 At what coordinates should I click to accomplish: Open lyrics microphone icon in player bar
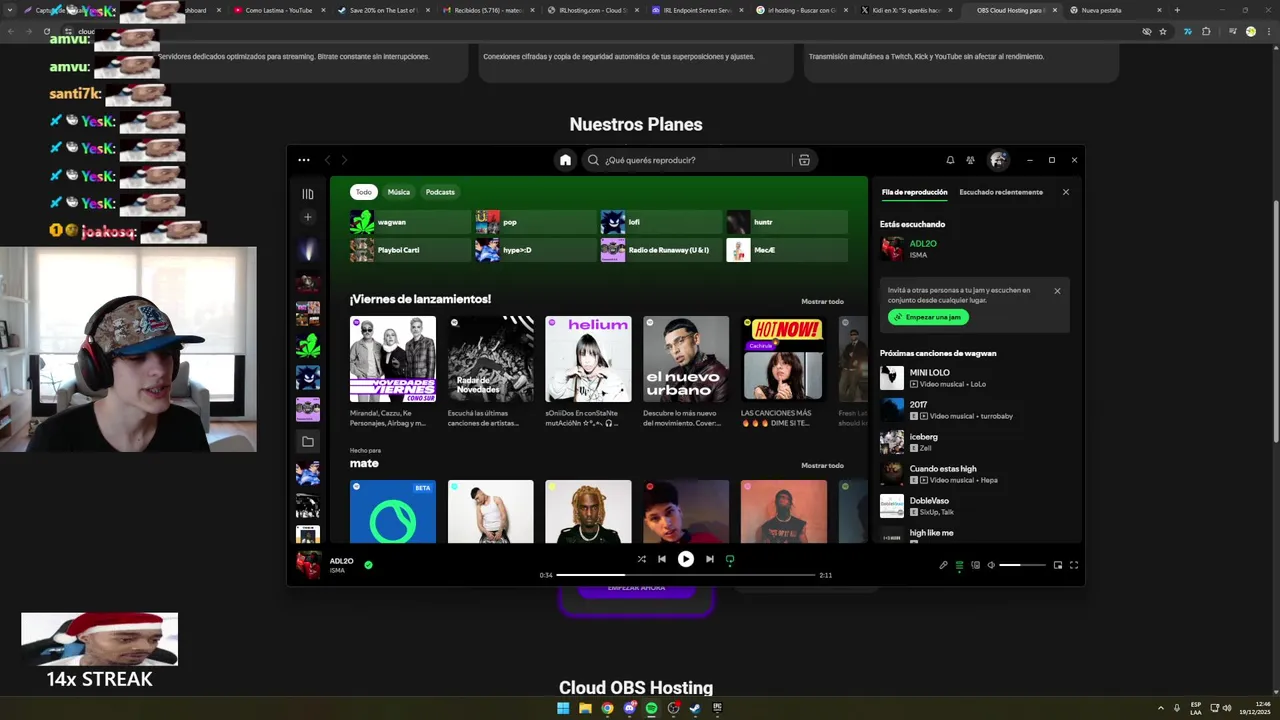click(x=943, y=565)
